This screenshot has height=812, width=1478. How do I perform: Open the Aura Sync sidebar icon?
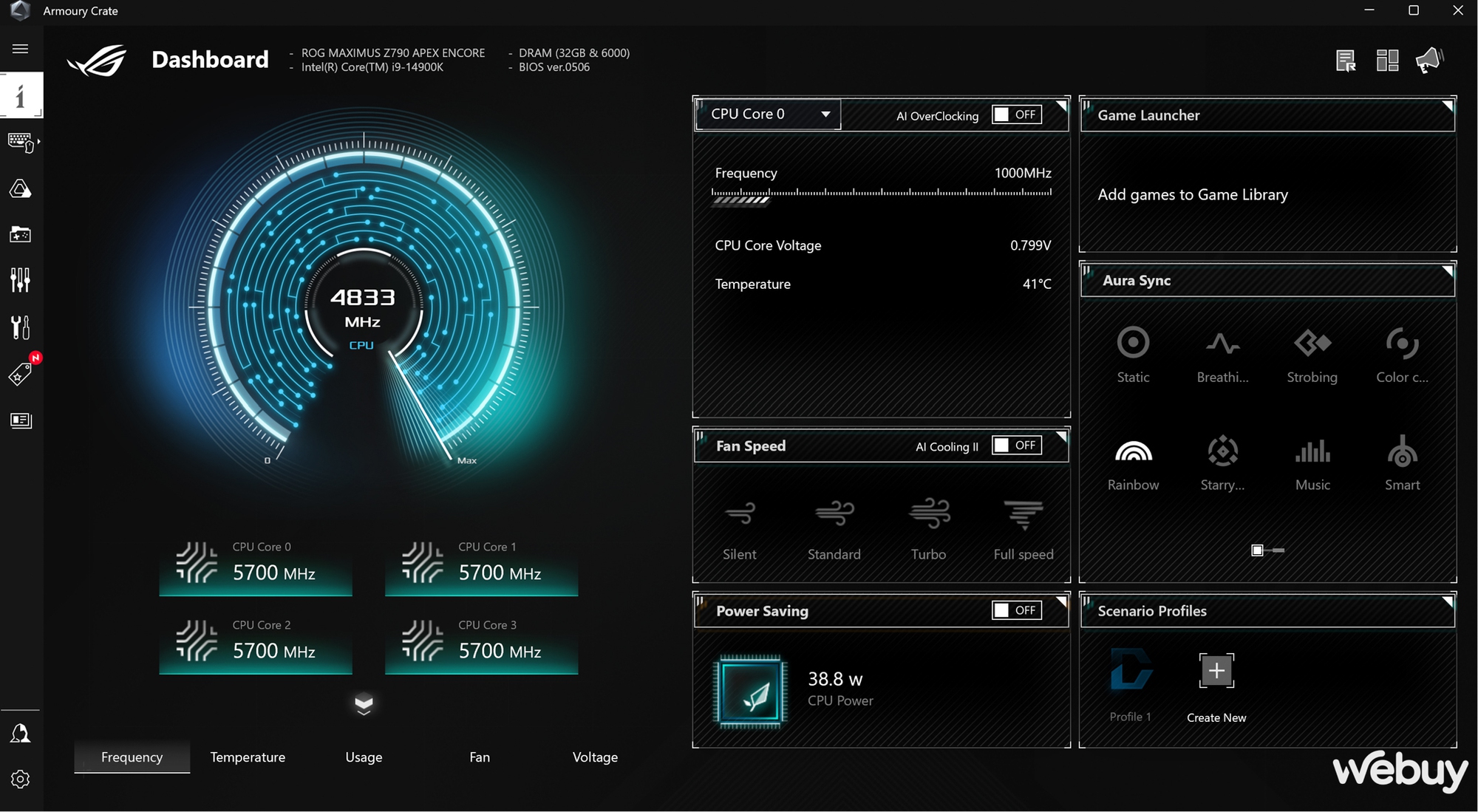coord(20,189)
